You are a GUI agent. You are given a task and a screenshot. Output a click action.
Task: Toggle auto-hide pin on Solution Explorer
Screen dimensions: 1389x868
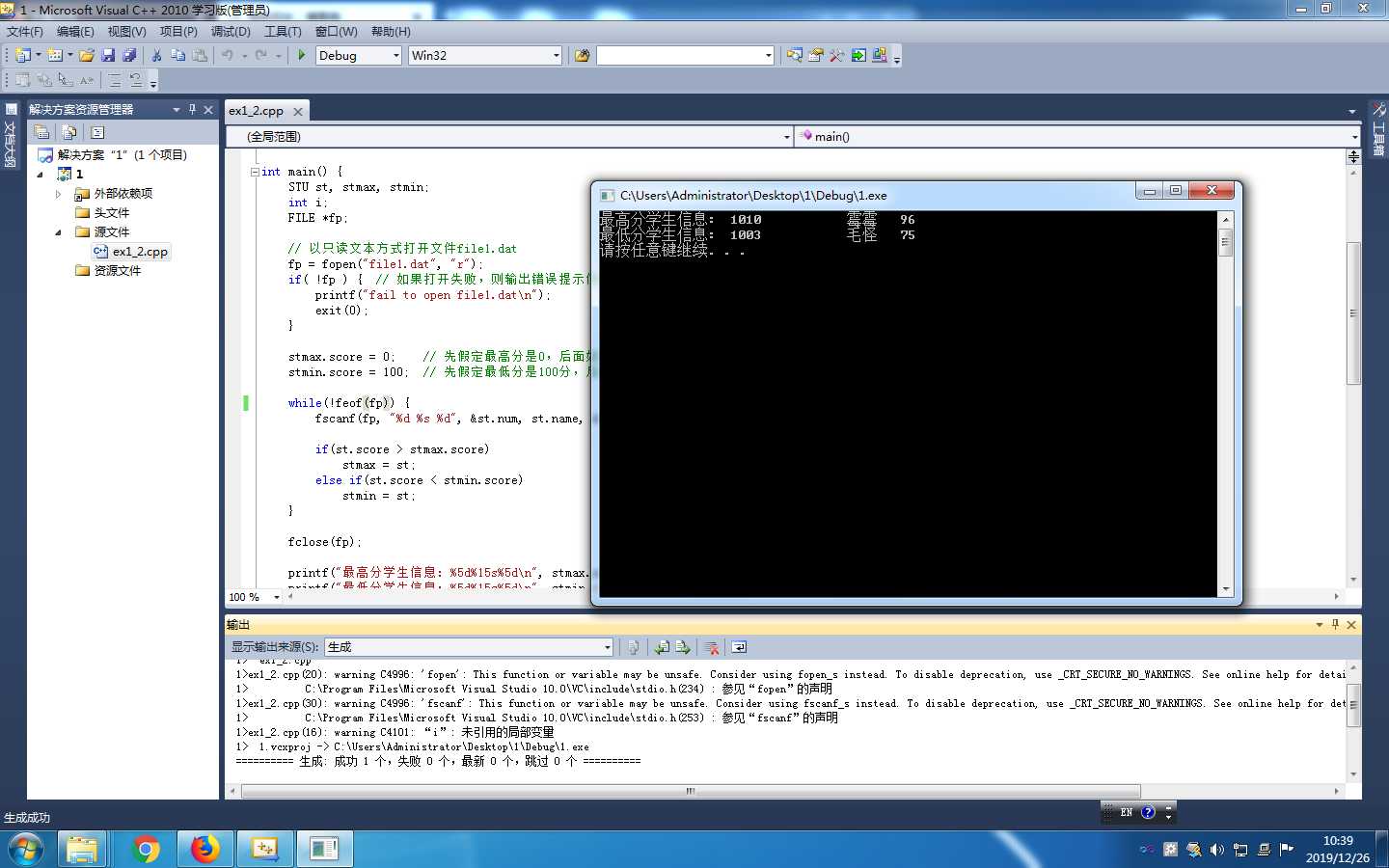click(192, 109)
